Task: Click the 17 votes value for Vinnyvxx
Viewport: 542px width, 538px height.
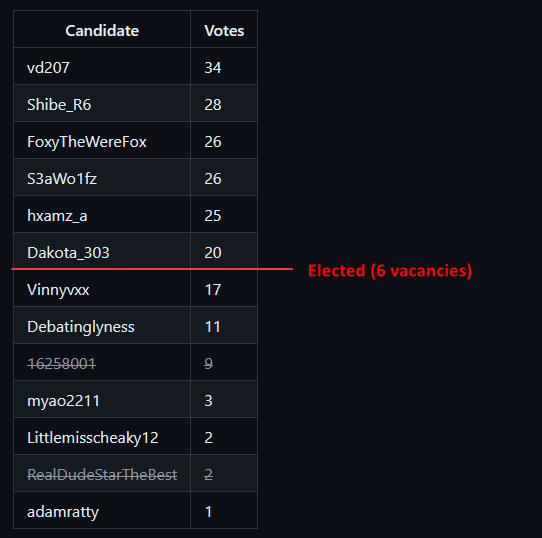Action: click(x=213, y=290)
